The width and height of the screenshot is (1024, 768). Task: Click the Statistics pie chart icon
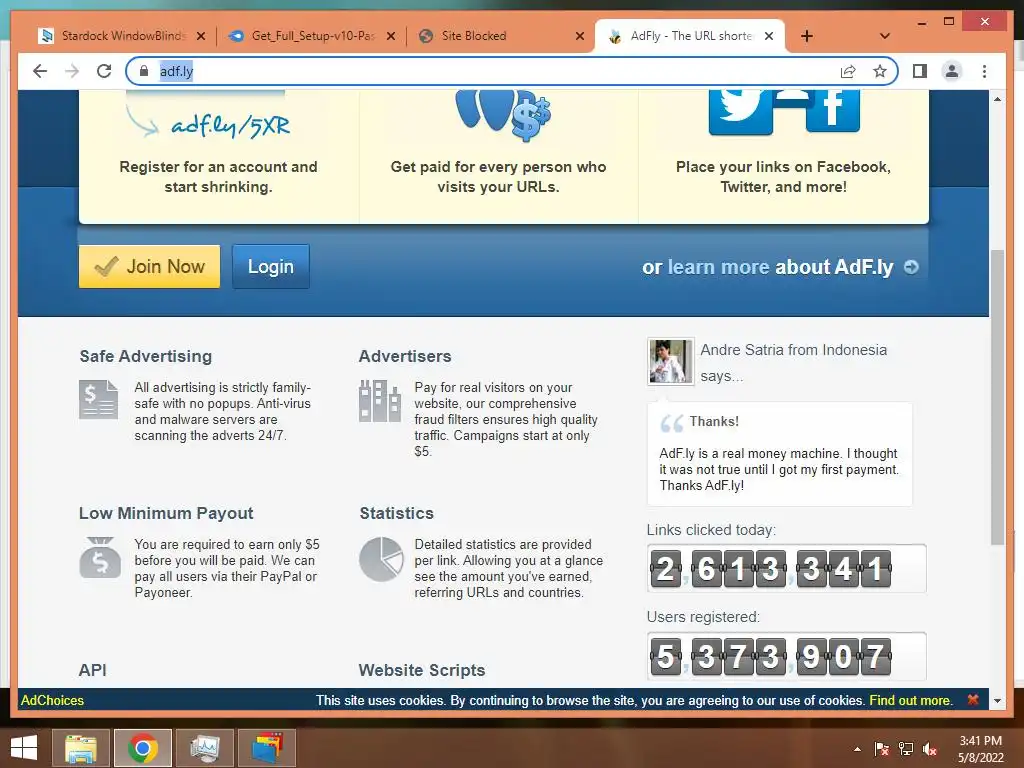pyautogui.click(x=381, y=559)
